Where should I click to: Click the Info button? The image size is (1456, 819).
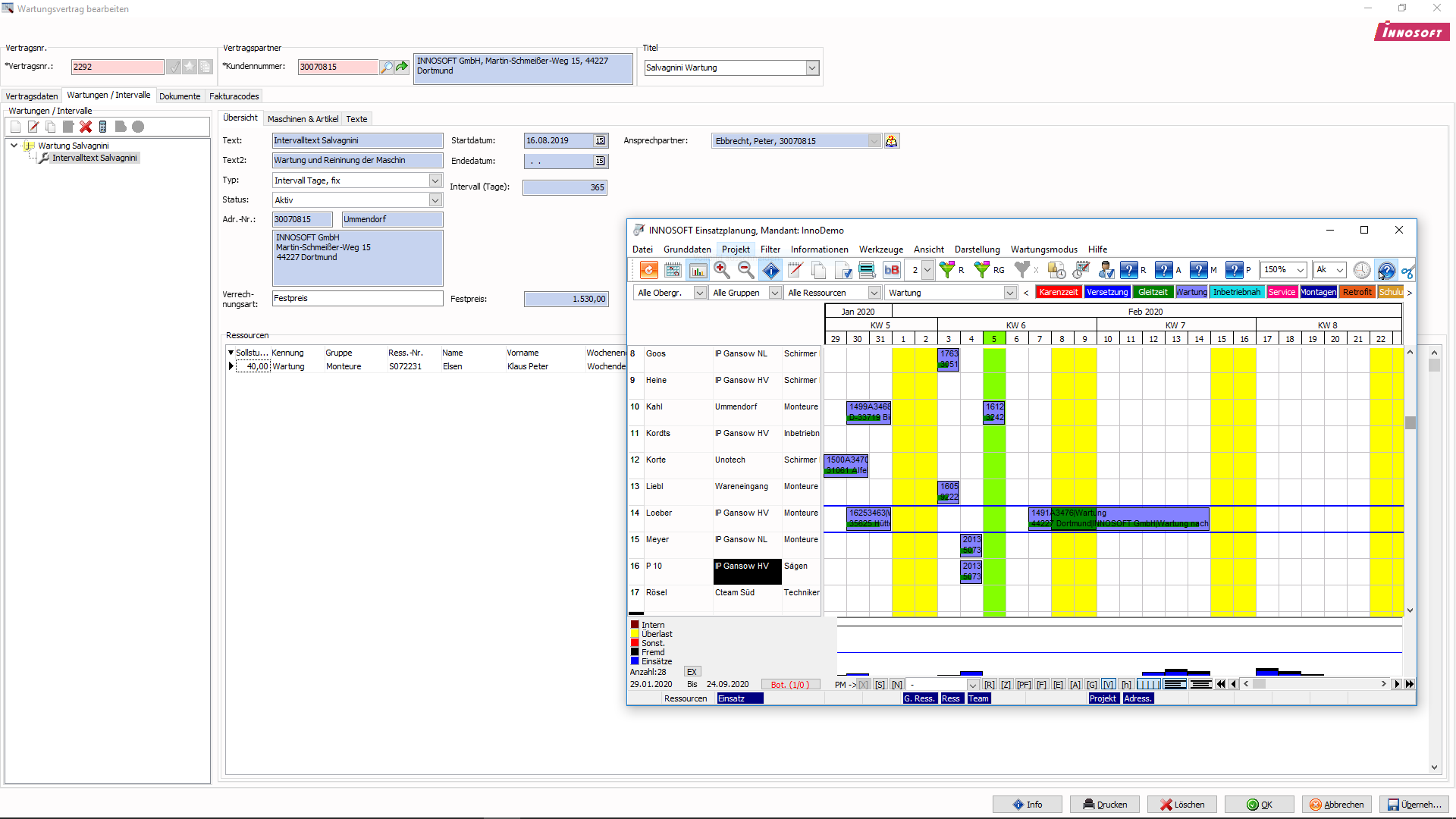(x=1028, y=805)
